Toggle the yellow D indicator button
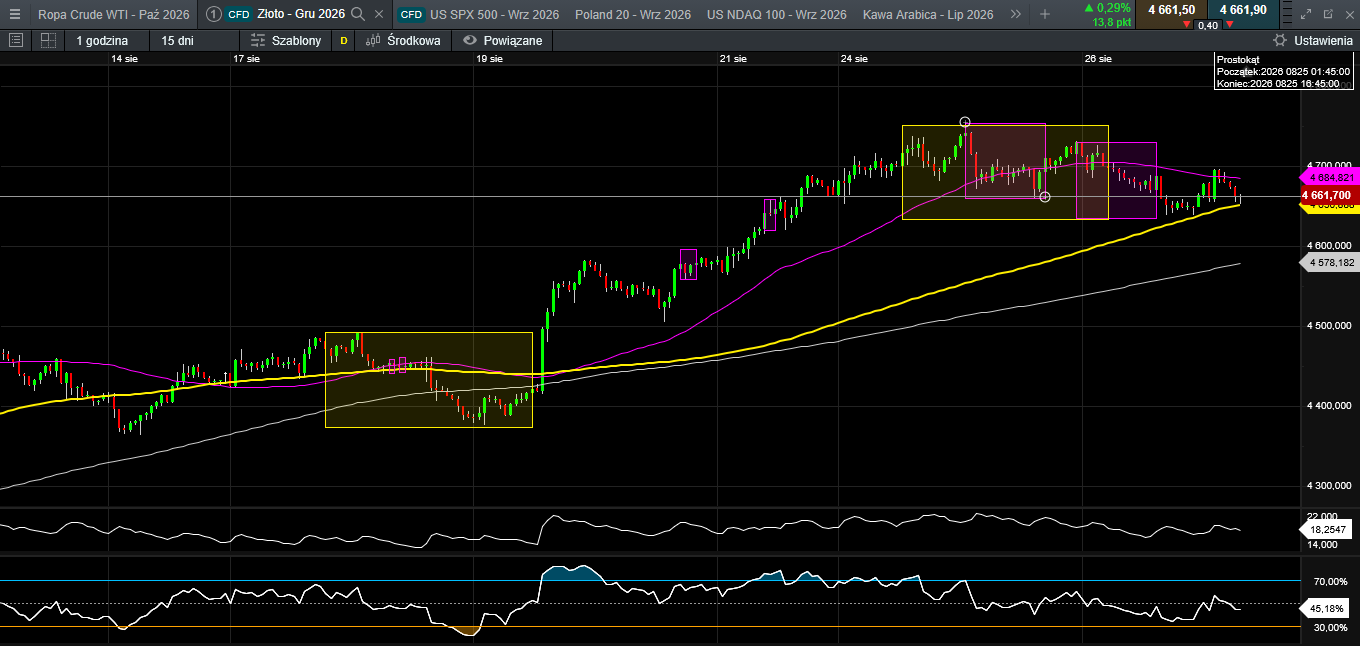1360x646 pixels. click(x=344, y=40)
